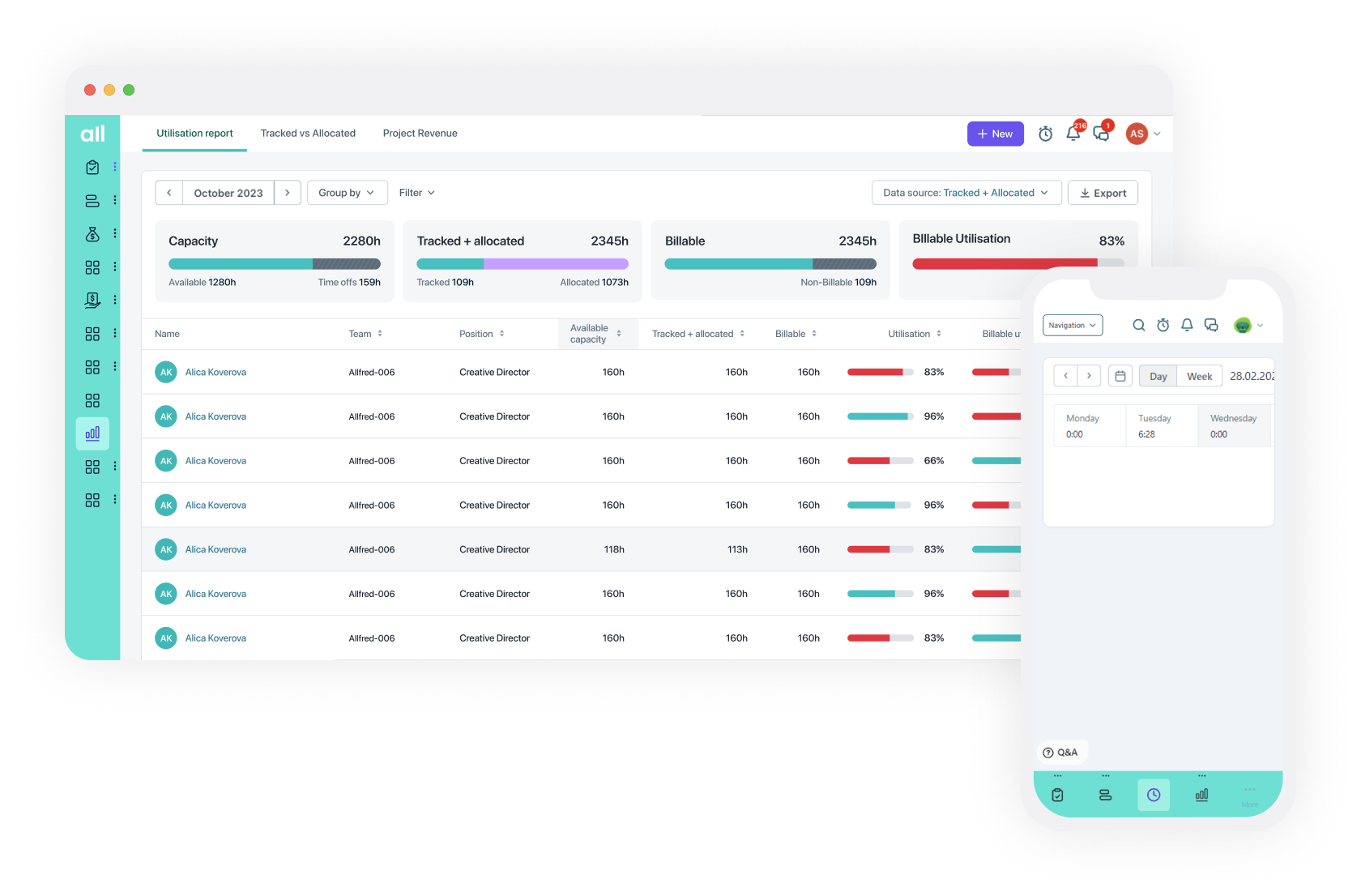
Task: Click the Export button
Action: (x=1103, y=193)
